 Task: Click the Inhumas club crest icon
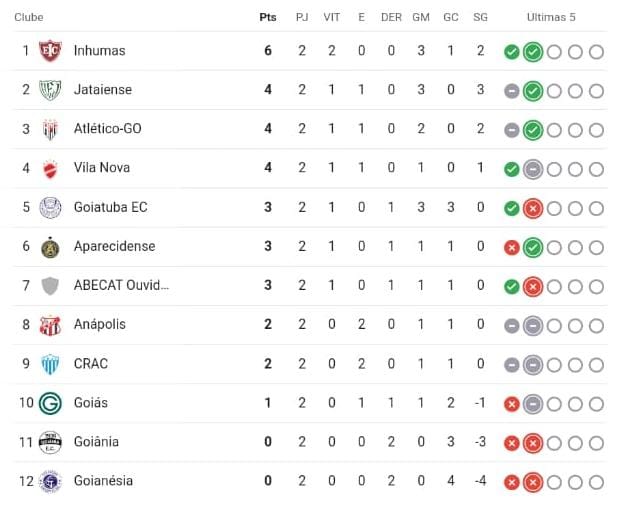[x=50, y=51]
